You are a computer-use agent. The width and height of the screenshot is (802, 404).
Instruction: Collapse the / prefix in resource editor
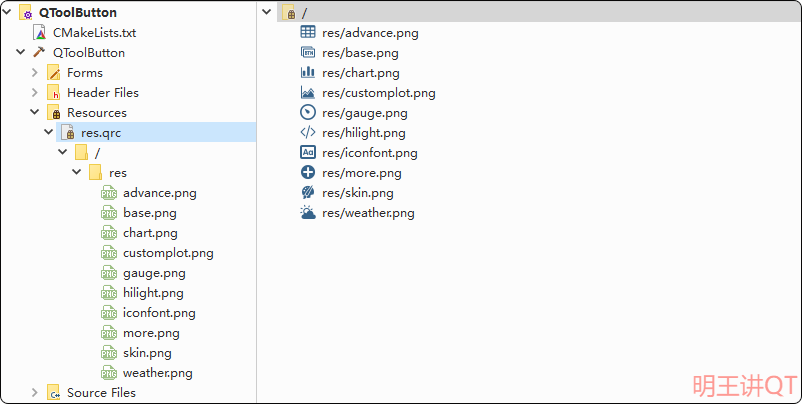[x=266, y=11]
